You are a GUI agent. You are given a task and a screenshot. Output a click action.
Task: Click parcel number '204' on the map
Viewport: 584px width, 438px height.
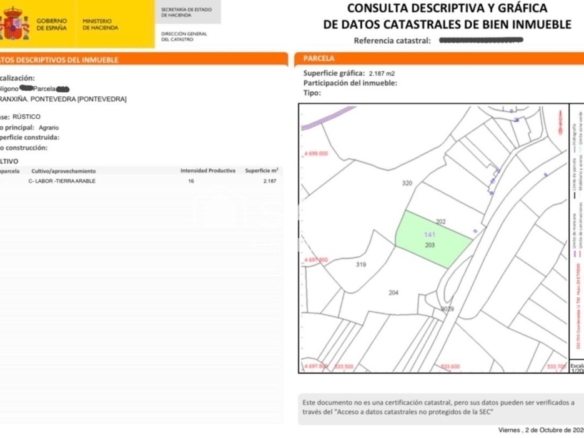pyautogui.click(x=393, y=293)
